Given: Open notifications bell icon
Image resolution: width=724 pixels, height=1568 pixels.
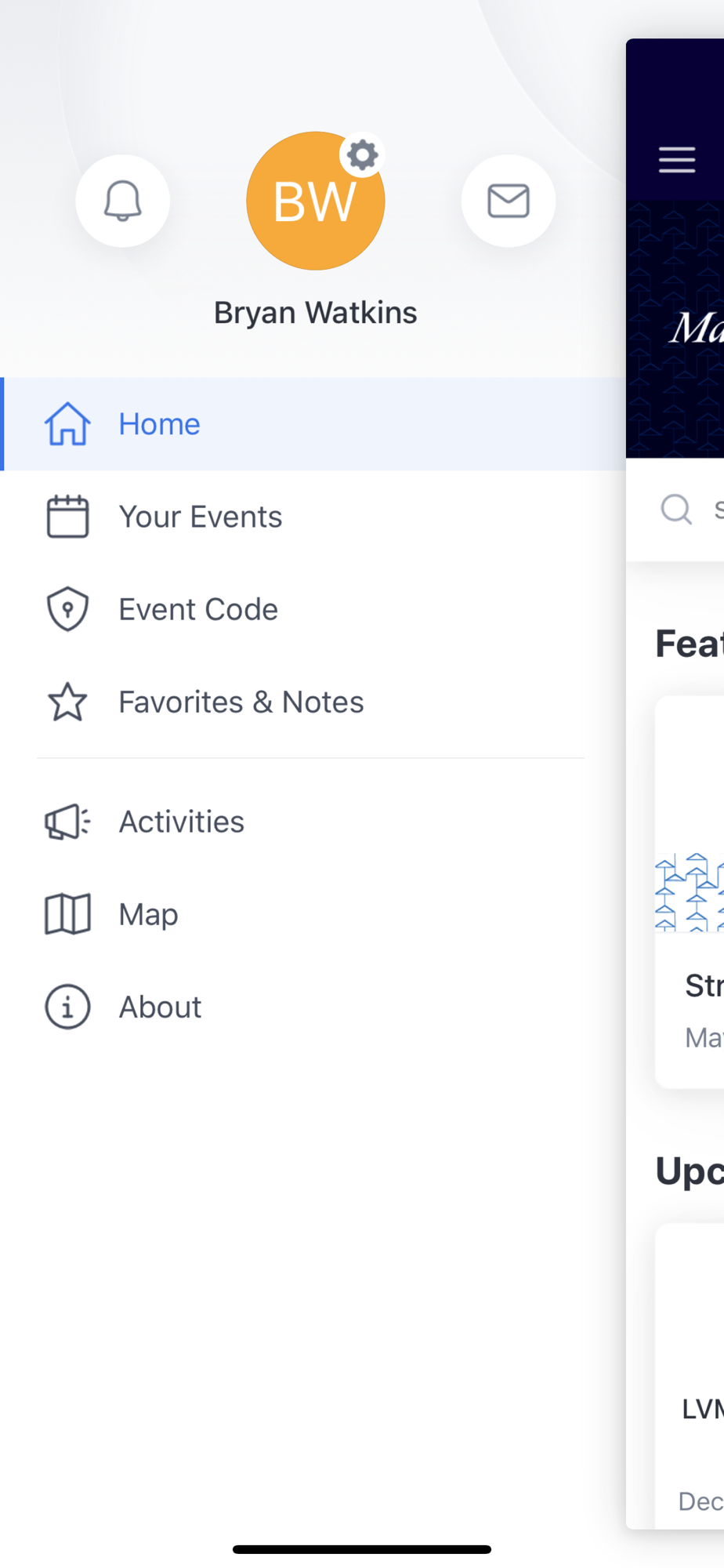Looking at the screenshot, I should (123, 201).
